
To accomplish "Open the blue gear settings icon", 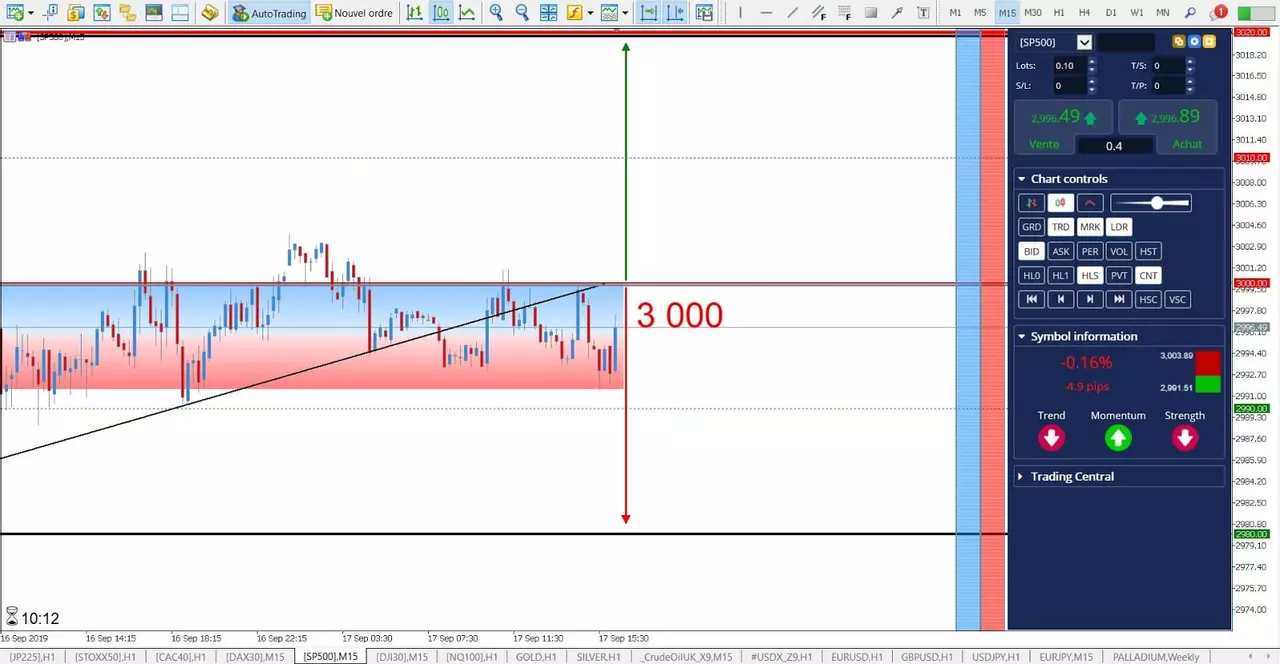I will click(1194, 42).
